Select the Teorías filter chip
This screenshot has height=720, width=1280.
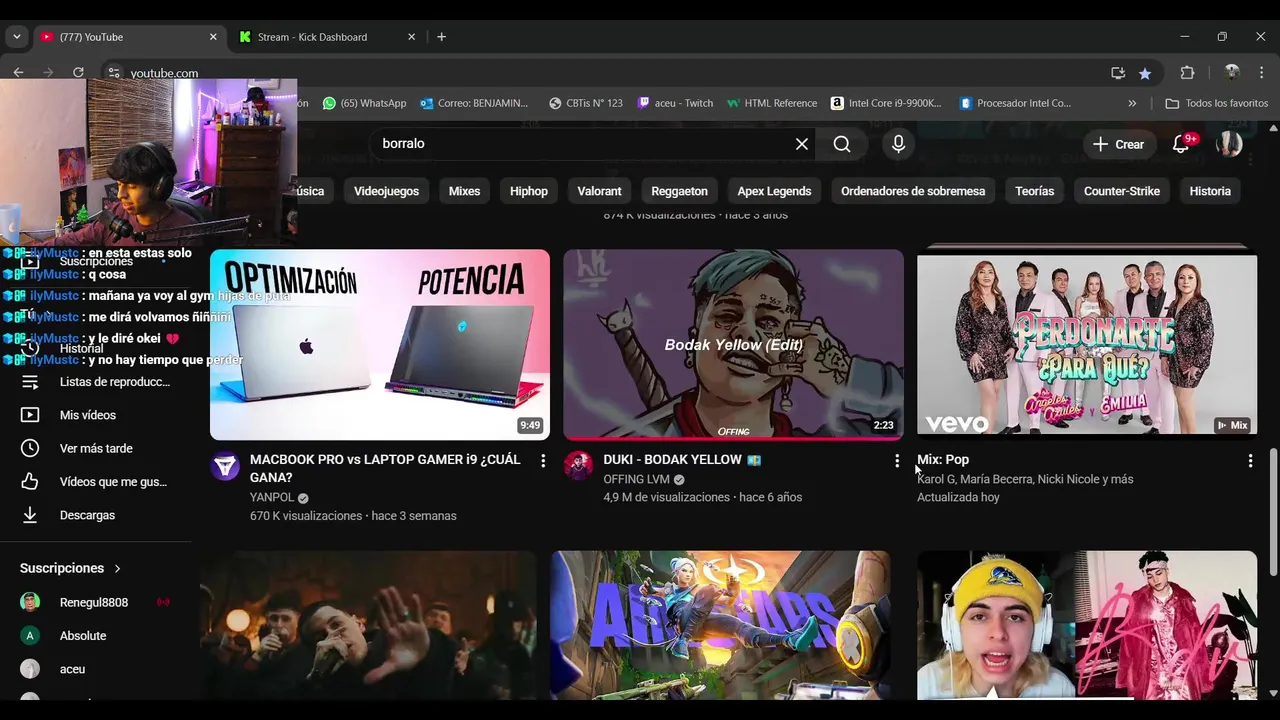click(x=1034, y=191)
